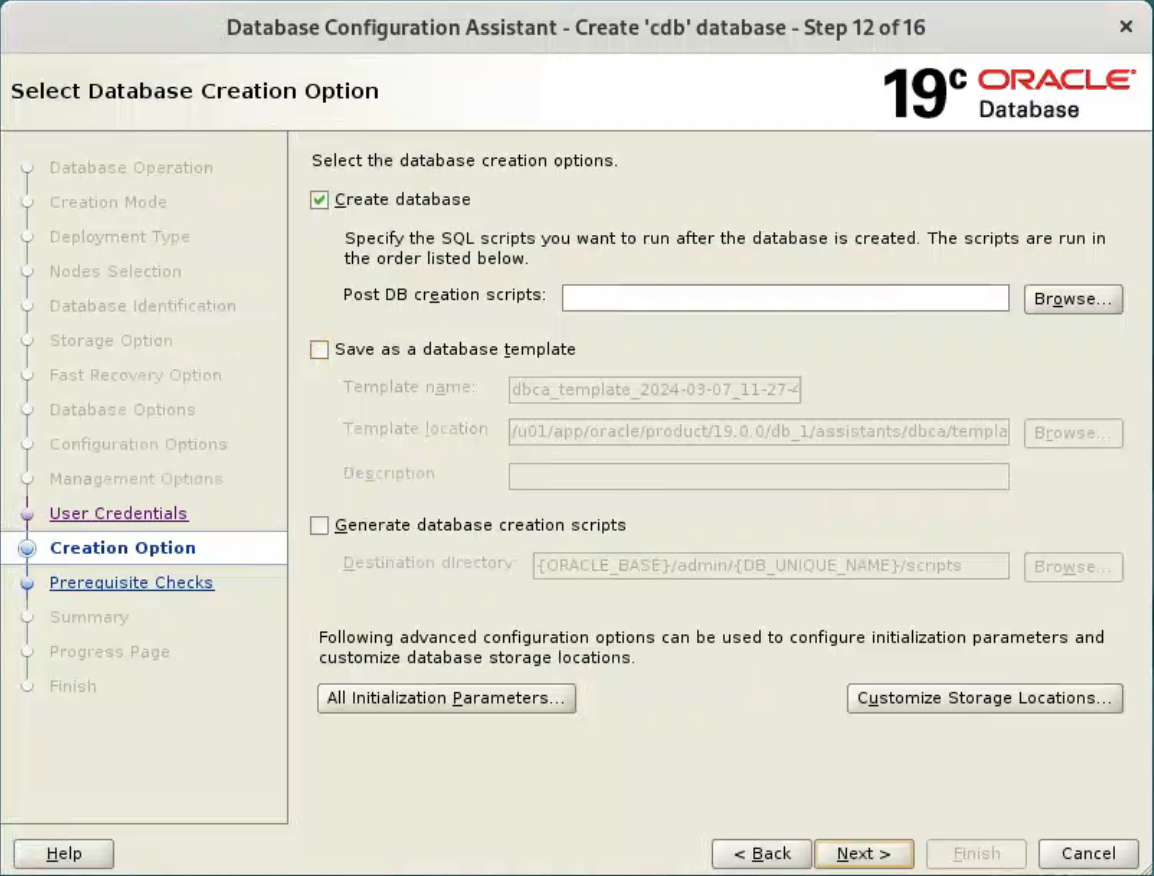Click the Prerequisite Checks step bullet icon
This screenshot has width=1154, height=876.
(27, 583)
